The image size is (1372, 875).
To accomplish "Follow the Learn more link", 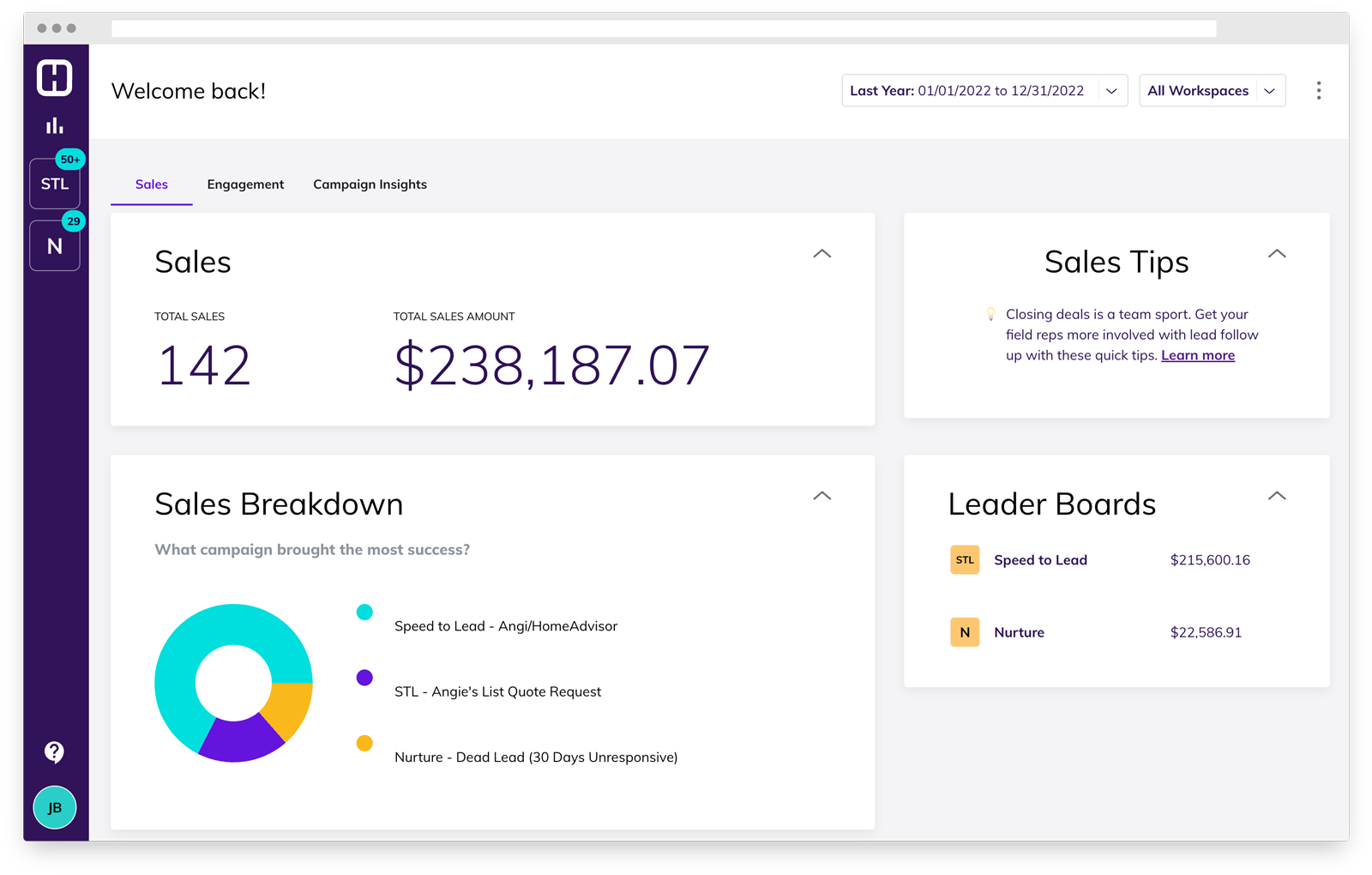I will [1197, 356].
